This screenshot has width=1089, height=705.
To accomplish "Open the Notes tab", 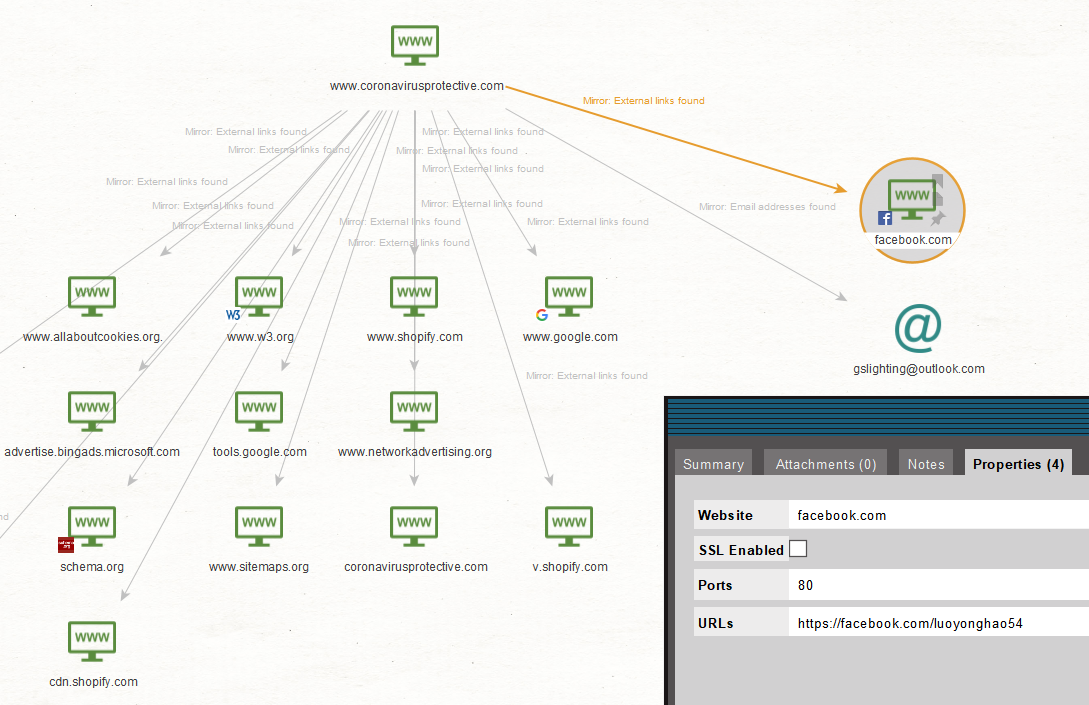I will 926,464.
